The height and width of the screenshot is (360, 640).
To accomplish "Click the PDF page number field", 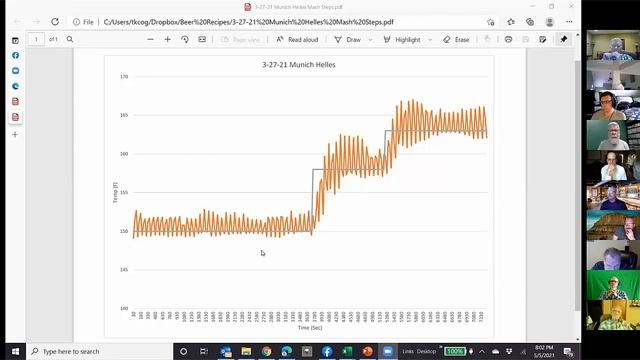I will 36,40.
